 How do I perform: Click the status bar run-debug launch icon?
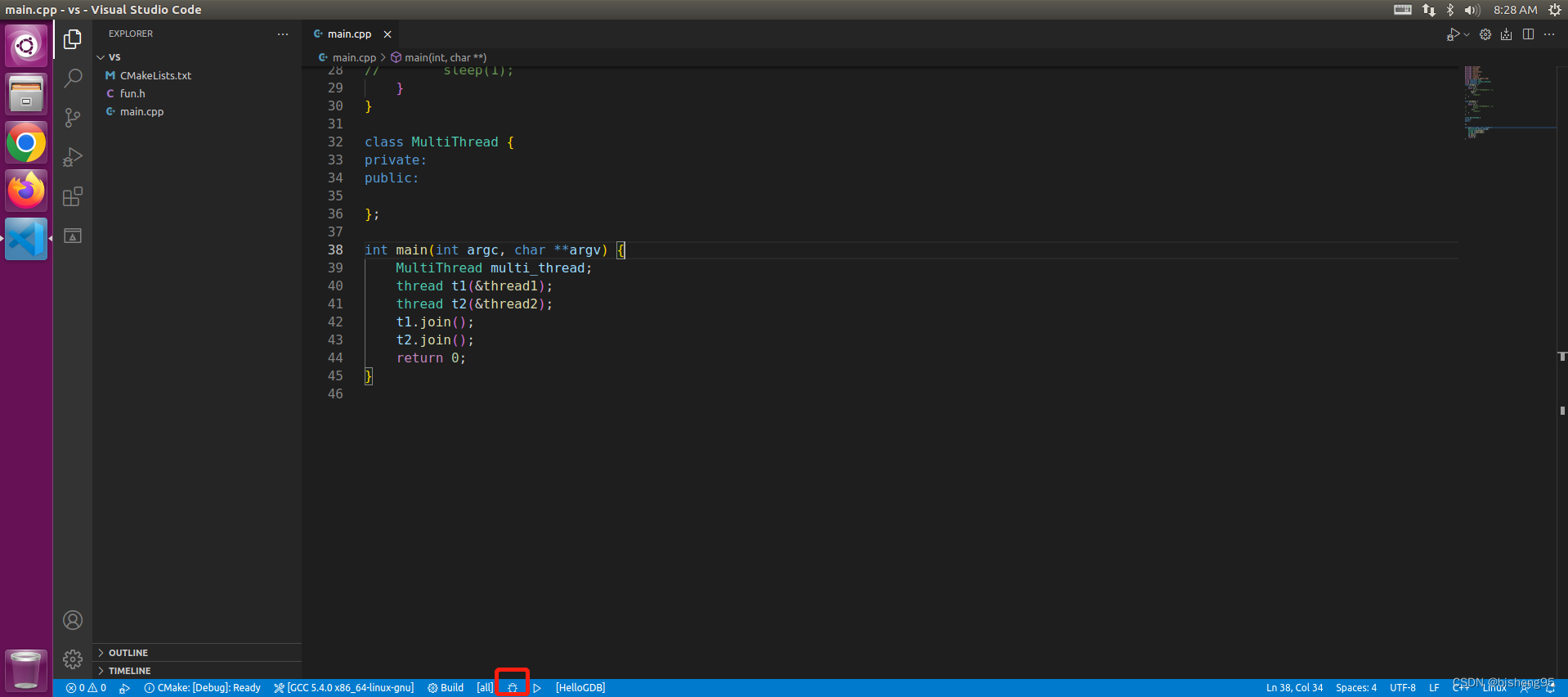pos(124,688)
